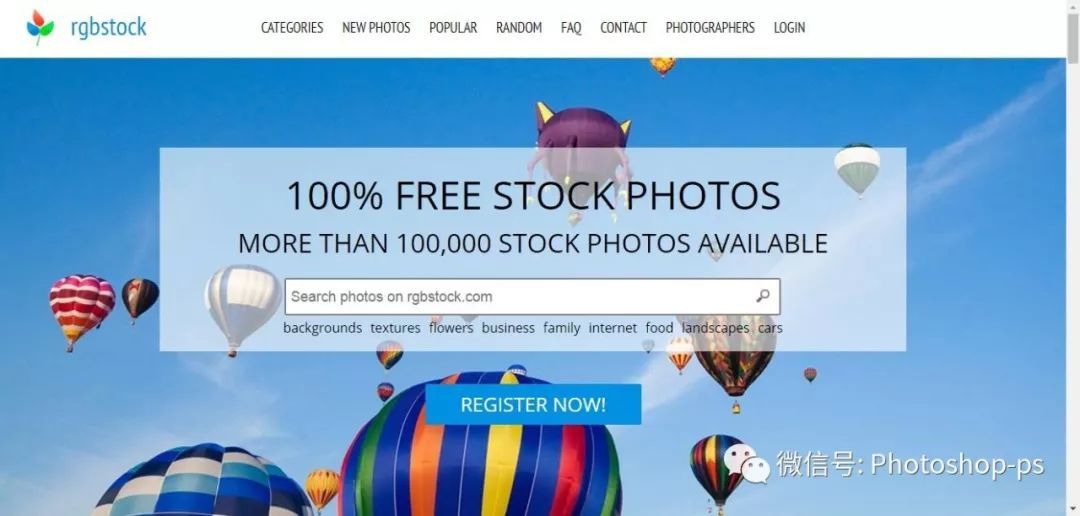1080x516 pixels.
Task: Show a Random photo
Action: [x=519, y=28]
